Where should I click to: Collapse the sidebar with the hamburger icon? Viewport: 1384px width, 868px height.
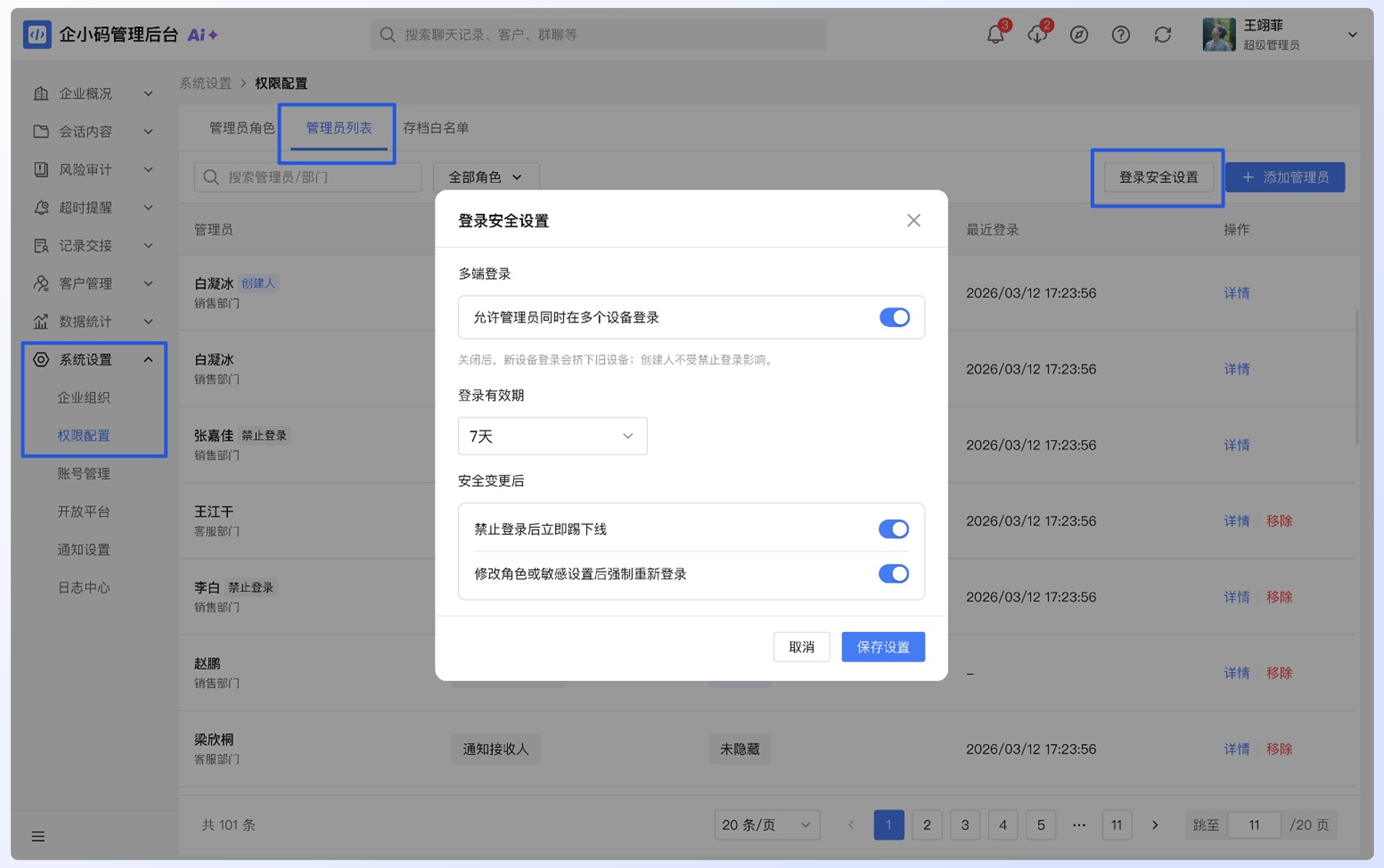coord(39,836)
